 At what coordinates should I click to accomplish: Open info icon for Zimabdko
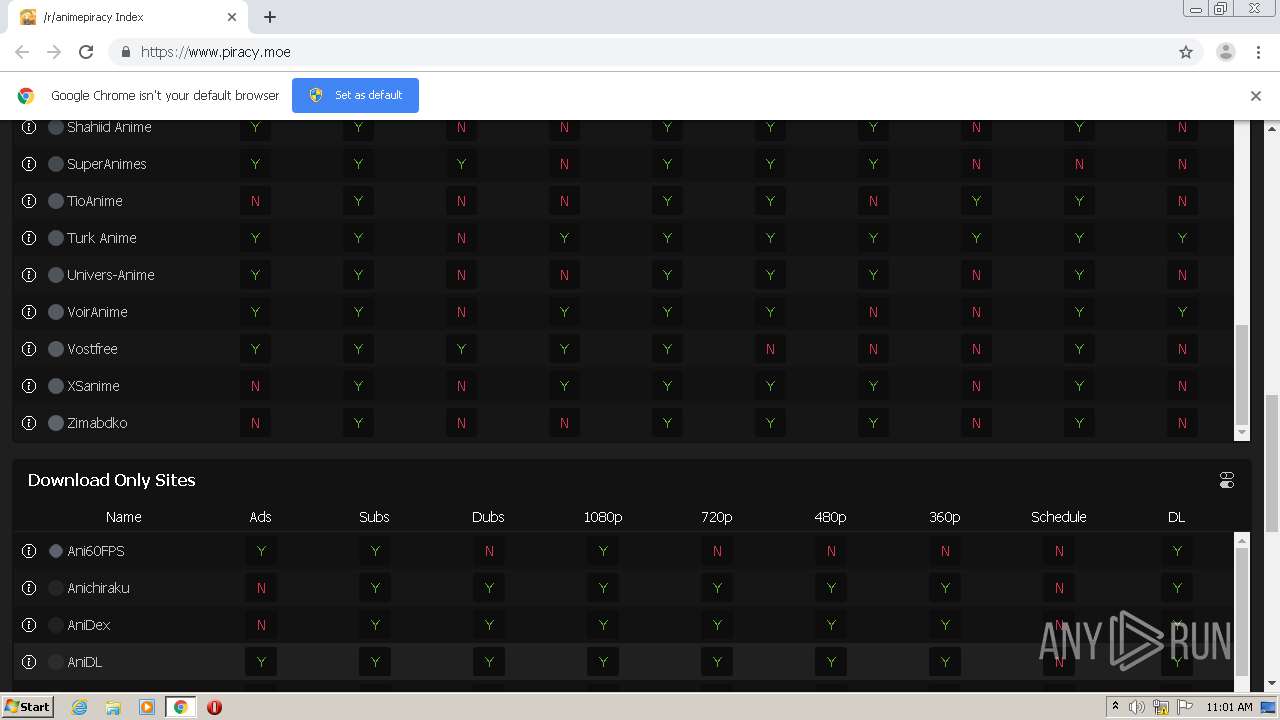(29, 423)
